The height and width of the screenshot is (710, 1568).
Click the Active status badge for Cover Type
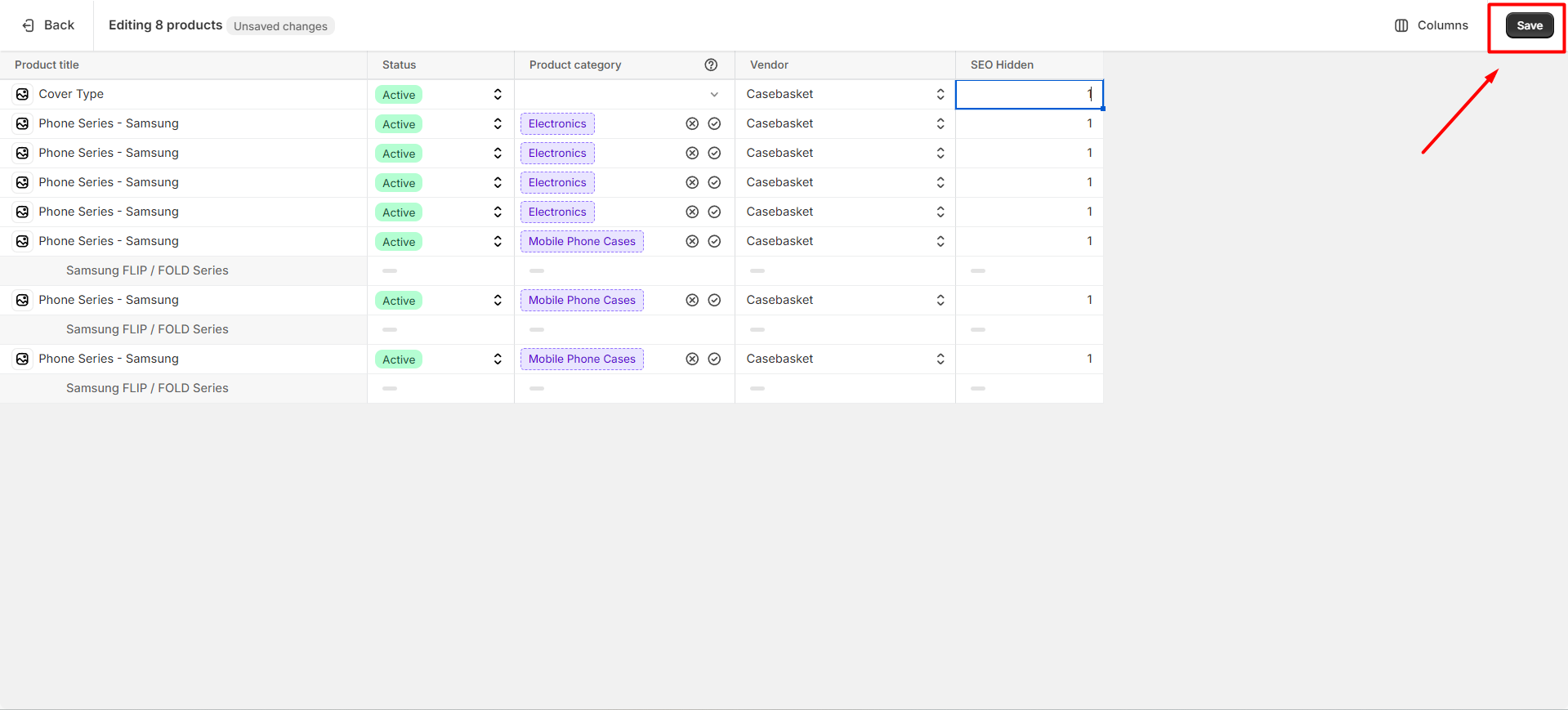tap(399, 95)
